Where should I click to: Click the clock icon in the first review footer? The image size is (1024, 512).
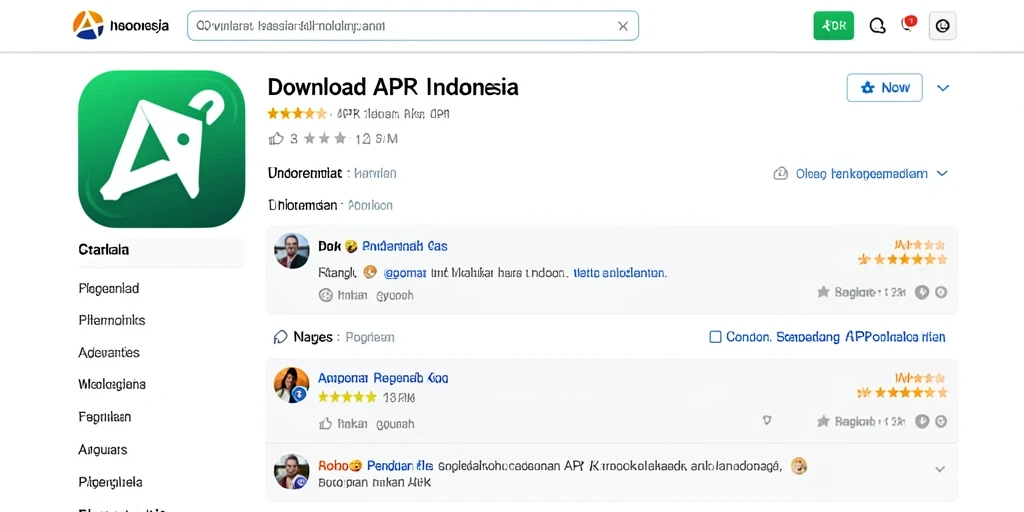pyautogui.click(x=921, y=293)
